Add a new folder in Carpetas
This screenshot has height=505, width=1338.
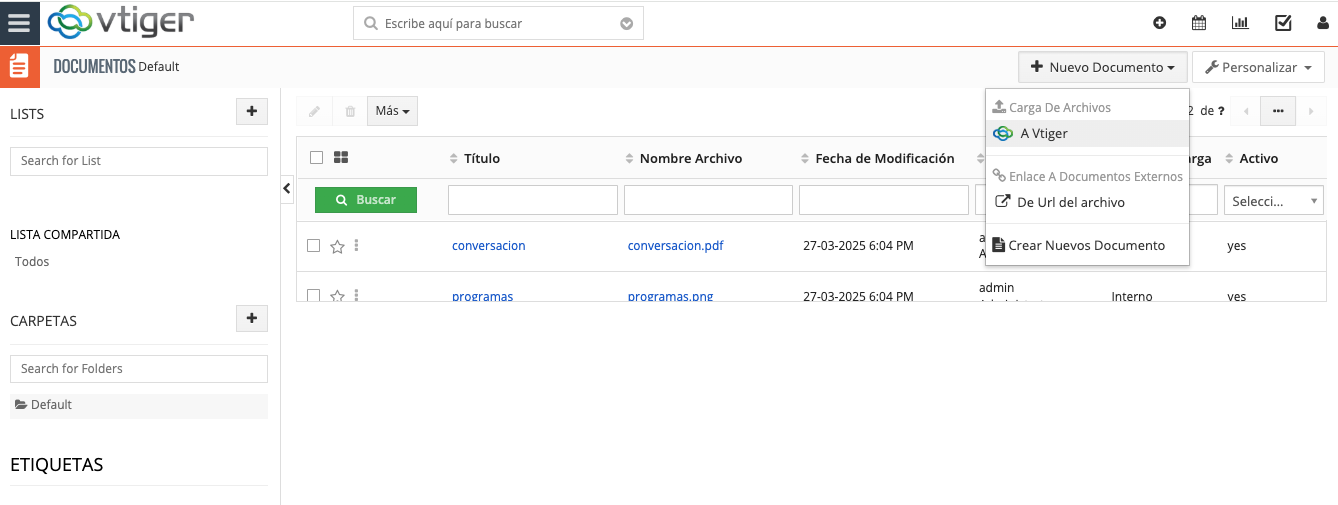tap(251, 319)
